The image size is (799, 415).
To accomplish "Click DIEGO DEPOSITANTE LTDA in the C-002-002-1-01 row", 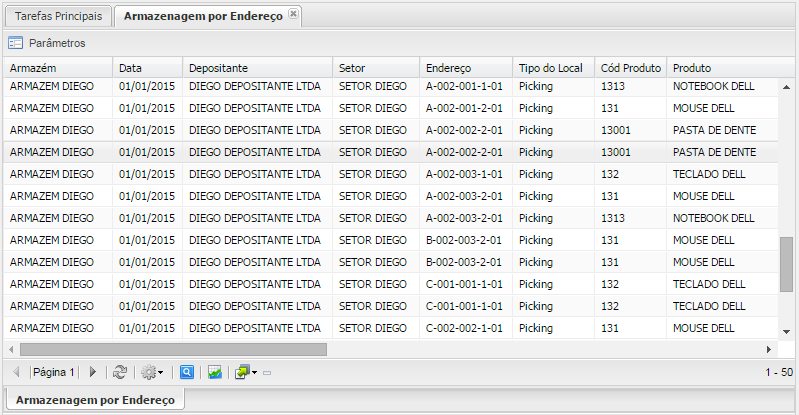I will pos(255,328).
